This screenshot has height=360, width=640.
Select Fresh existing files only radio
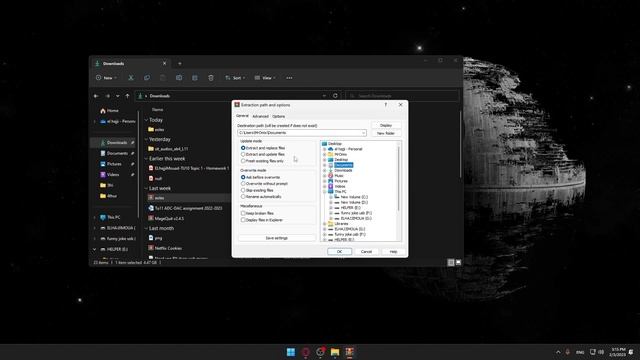243,161
